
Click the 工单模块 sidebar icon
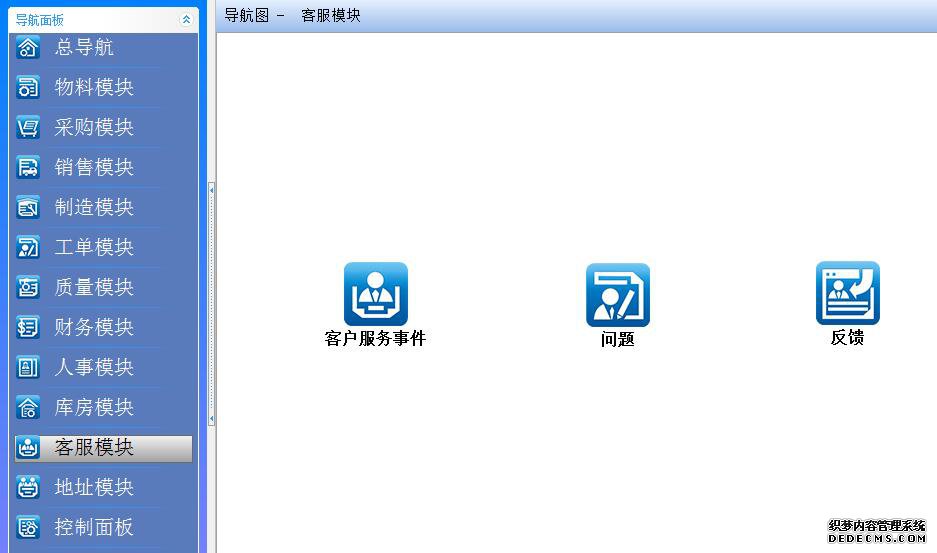(x=27, y=248)
